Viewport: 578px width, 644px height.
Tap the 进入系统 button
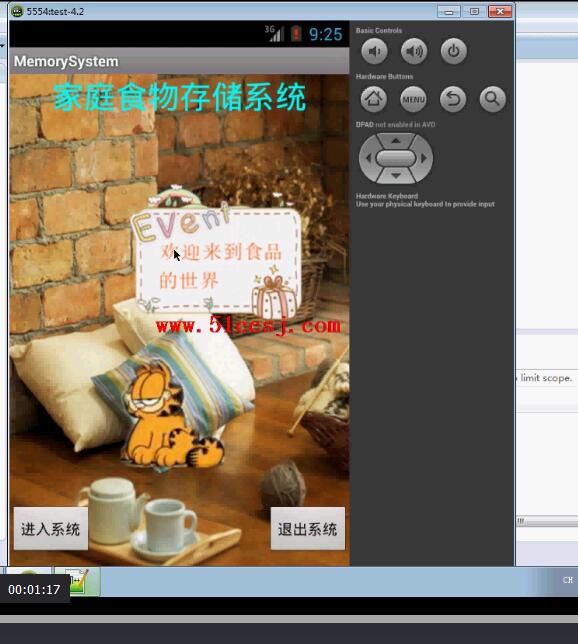pyautogui.click(x=51, y=529)
